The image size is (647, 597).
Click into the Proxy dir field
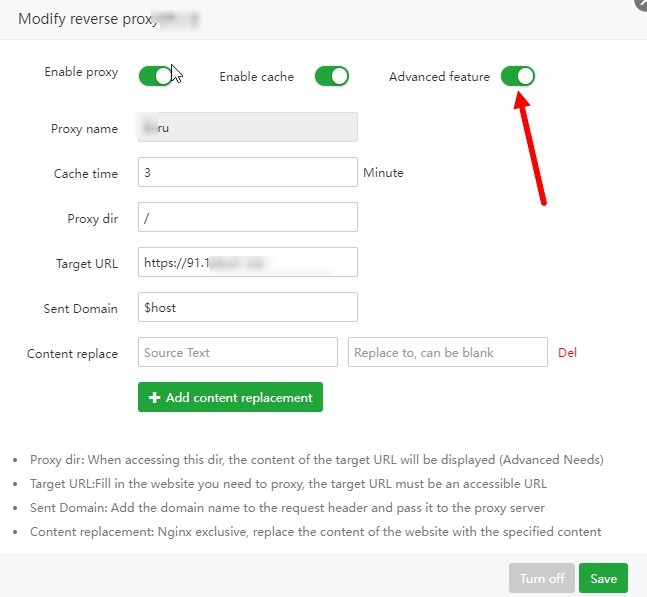[x=248, y=217]
